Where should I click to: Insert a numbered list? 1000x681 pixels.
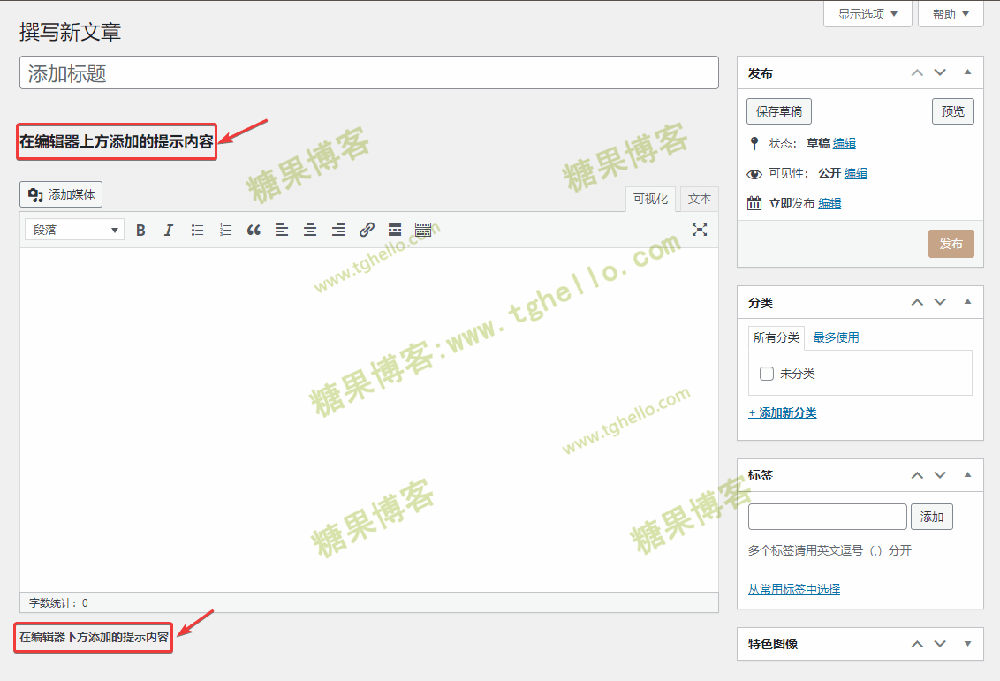[x=225, y=230]
